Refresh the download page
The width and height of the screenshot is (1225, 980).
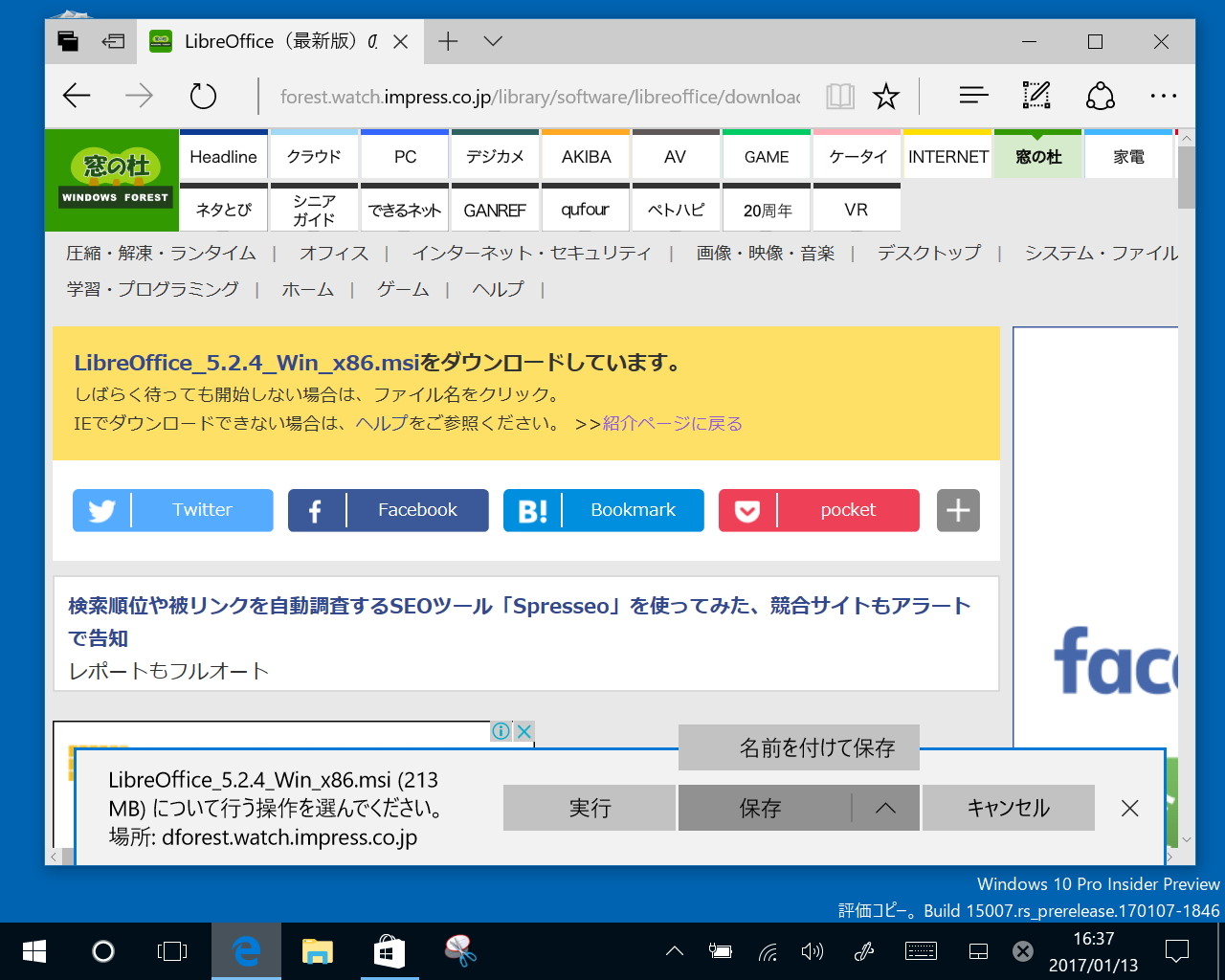pyautogui.click(x=202, y=96)
